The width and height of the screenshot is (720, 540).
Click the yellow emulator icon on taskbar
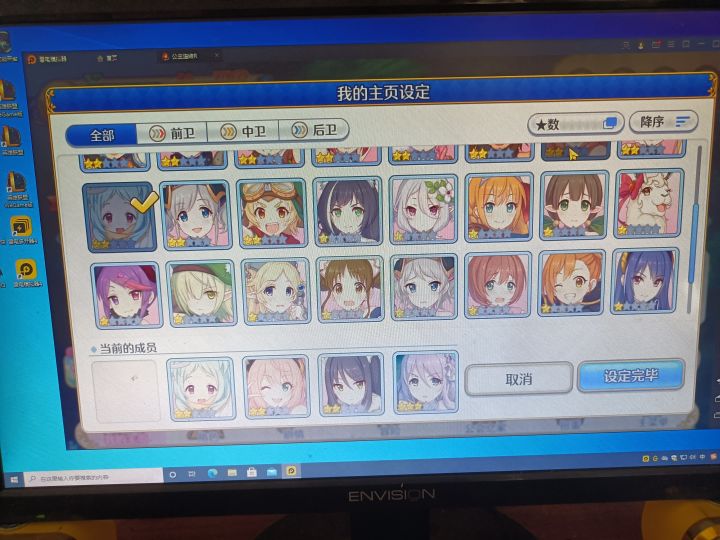coord(291,471)
